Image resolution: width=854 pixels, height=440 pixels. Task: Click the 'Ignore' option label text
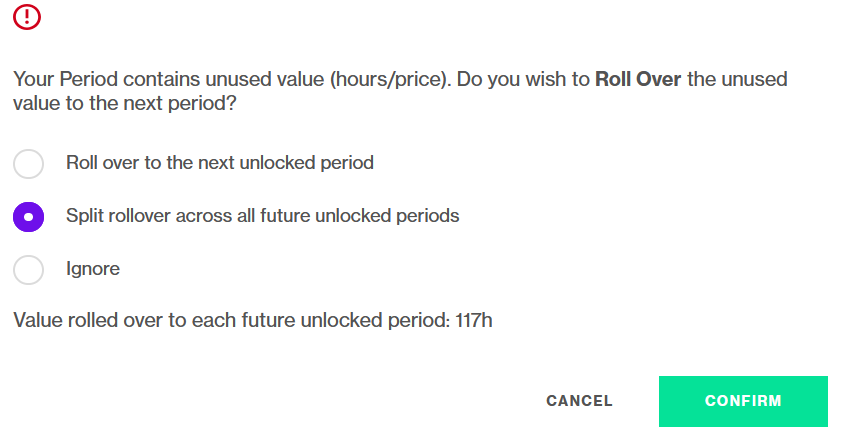[93, 269]
